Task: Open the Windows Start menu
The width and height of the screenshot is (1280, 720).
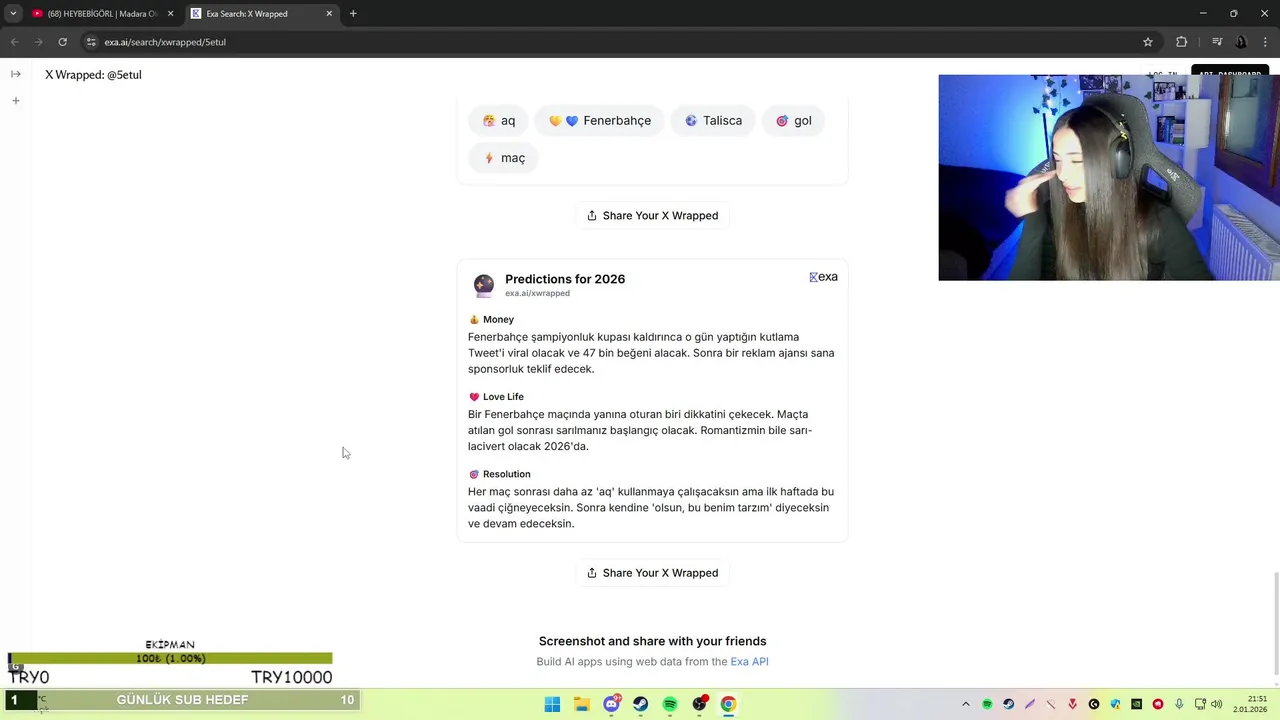Action: click(552, 704)
